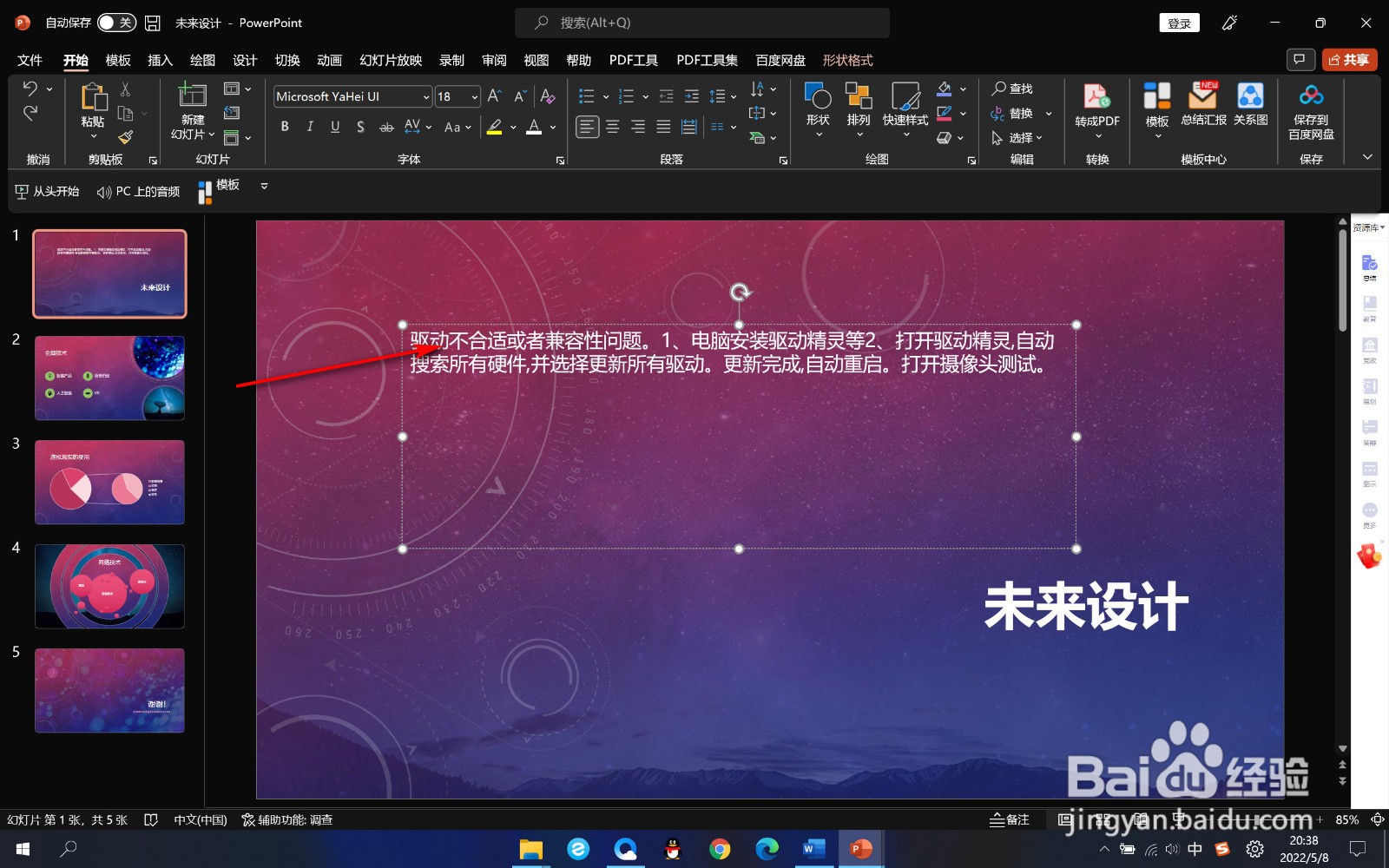Toggle the AutoSave switch
The image size is (1389, 868).
click(115, 23)
